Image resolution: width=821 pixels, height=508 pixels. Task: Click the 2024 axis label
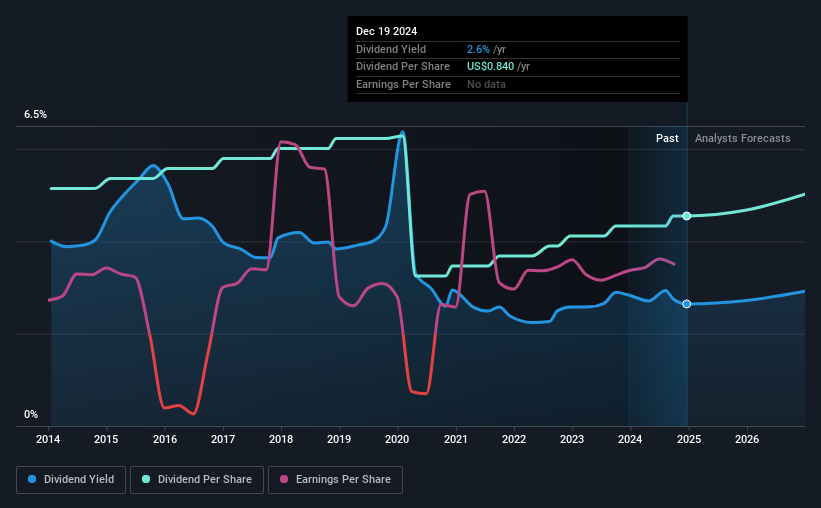click(630, 439)
